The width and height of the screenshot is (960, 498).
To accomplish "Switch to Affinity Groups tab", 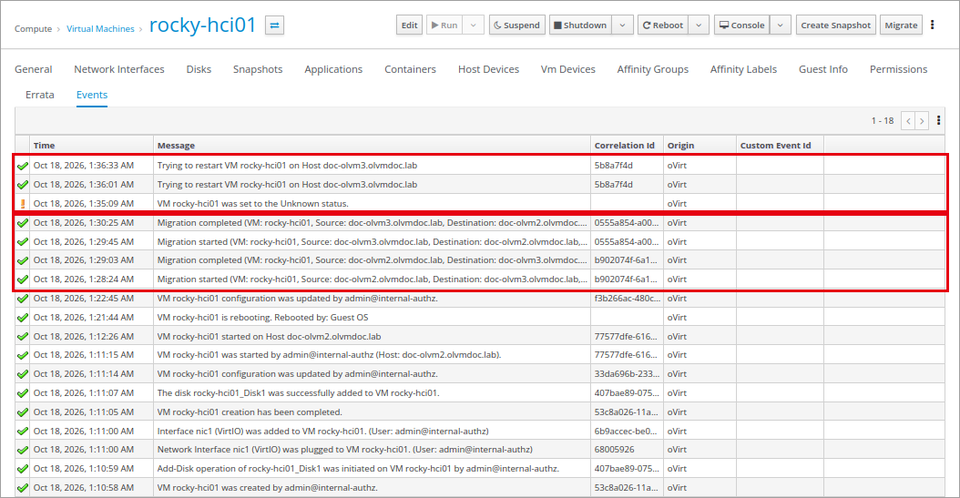I will pos(653,69).
